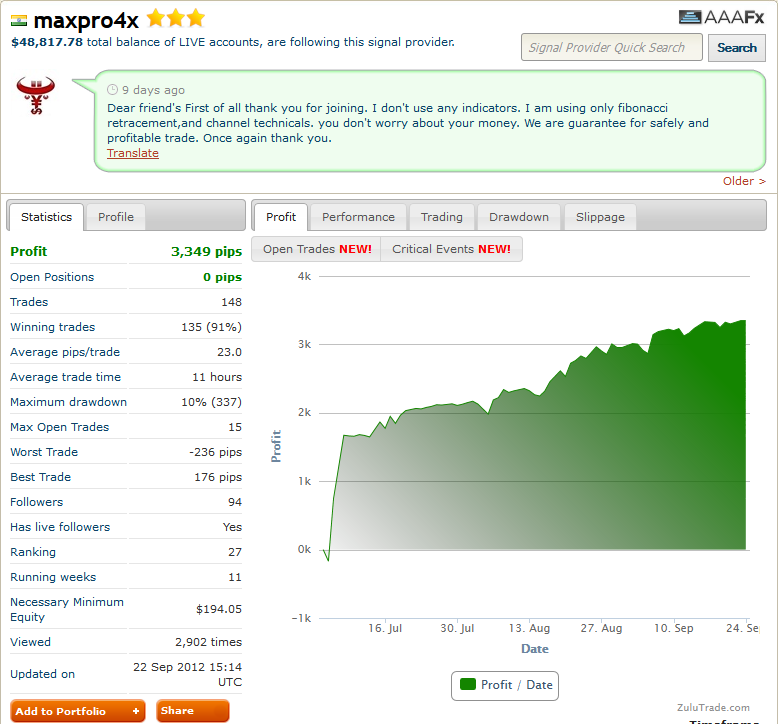
Task: Click the Trades statistic label
Action: [x=29, y=302]
